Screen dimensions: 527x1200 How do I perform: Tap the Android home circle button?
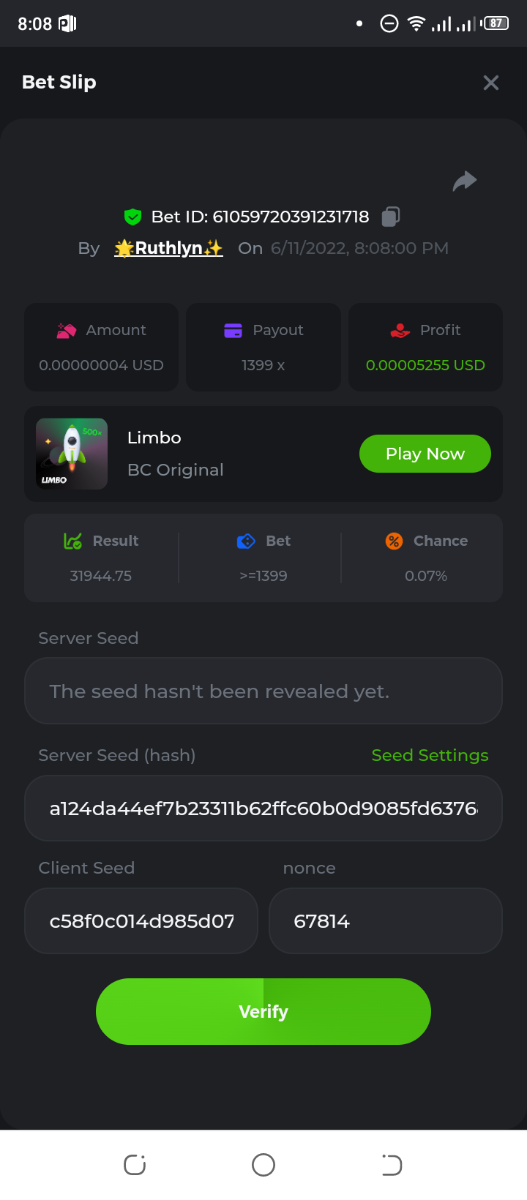click(x=263, y=1164)
